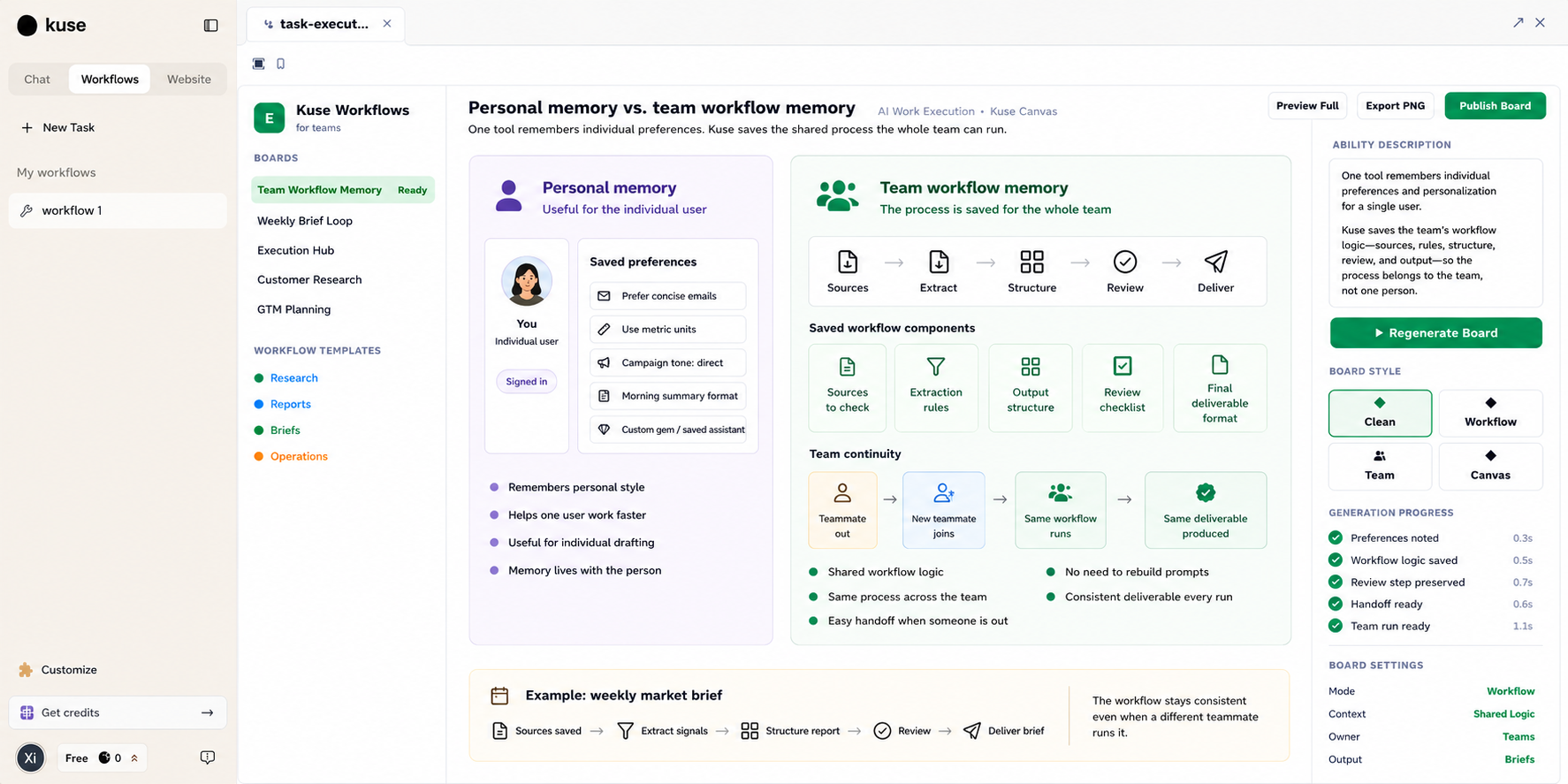Viewport: 1568px width, 784px height.
Task: Select the Sources to check card
Action: point(848,388)
